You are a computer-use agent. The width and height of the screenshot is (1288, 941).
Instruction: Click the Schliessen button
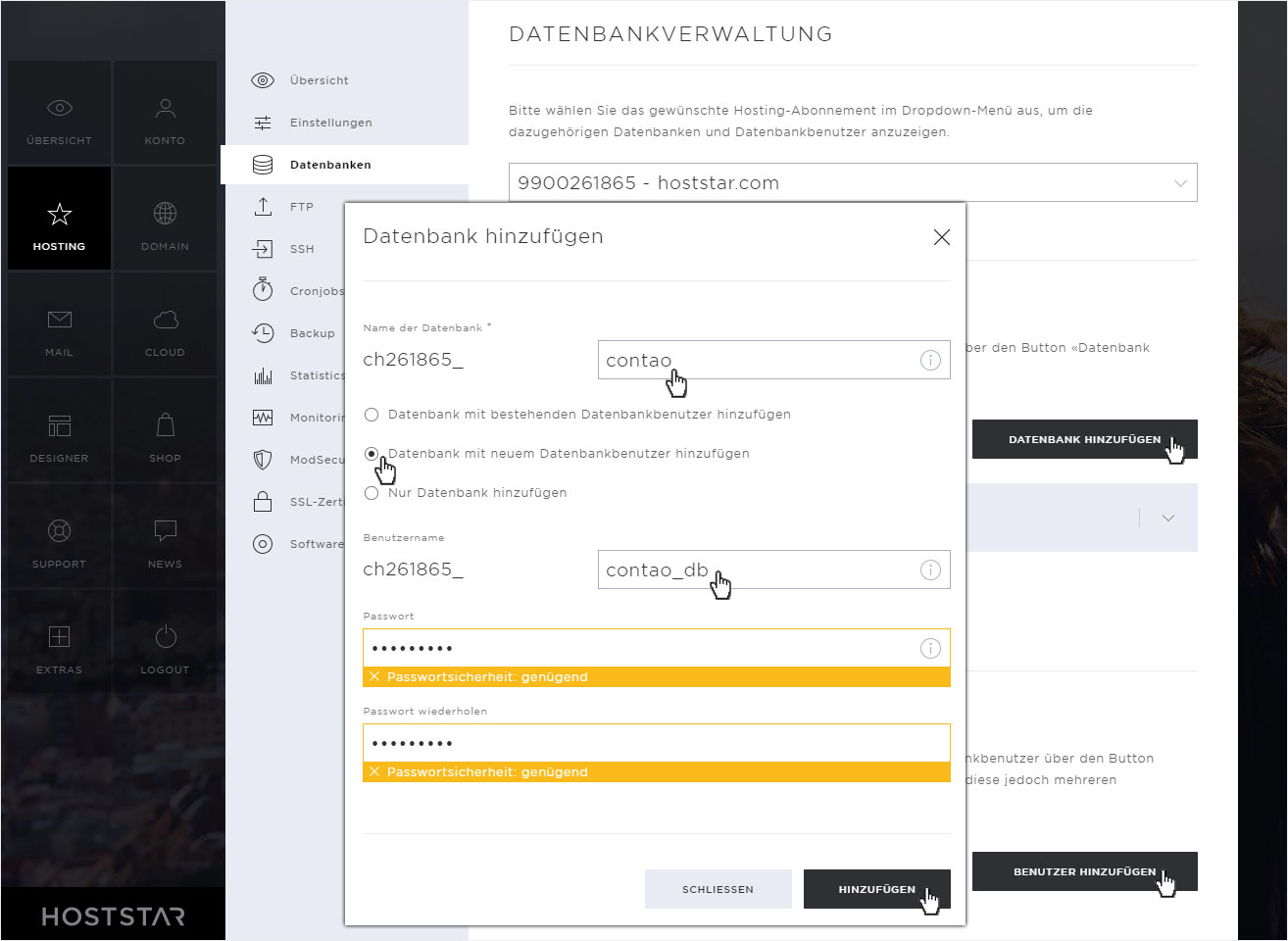click(718, 889)
